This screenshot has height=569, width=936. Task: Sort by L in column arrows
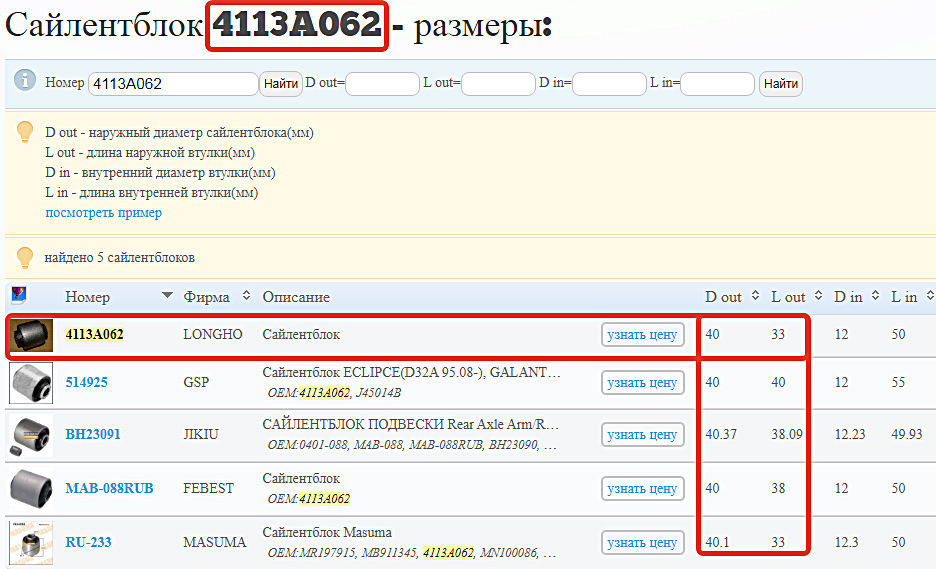tap(930, 295)
